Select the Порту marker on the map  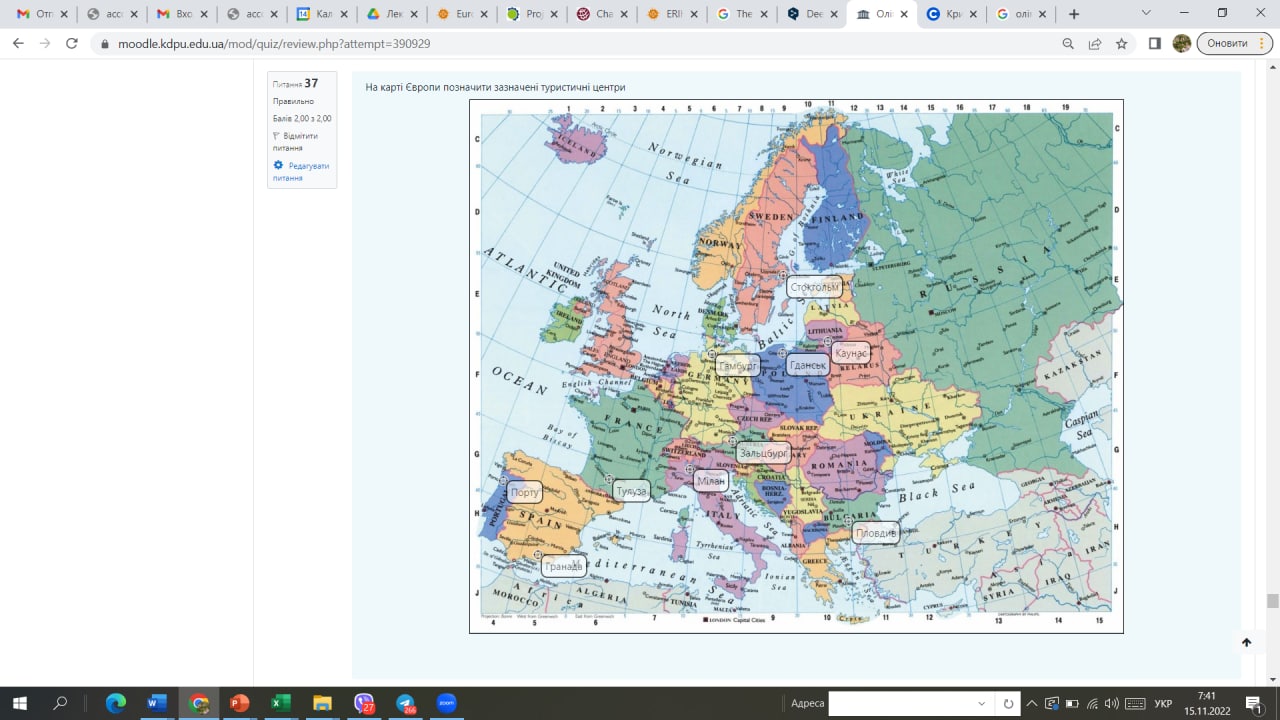pyautogui.click(x=524, y=492)
